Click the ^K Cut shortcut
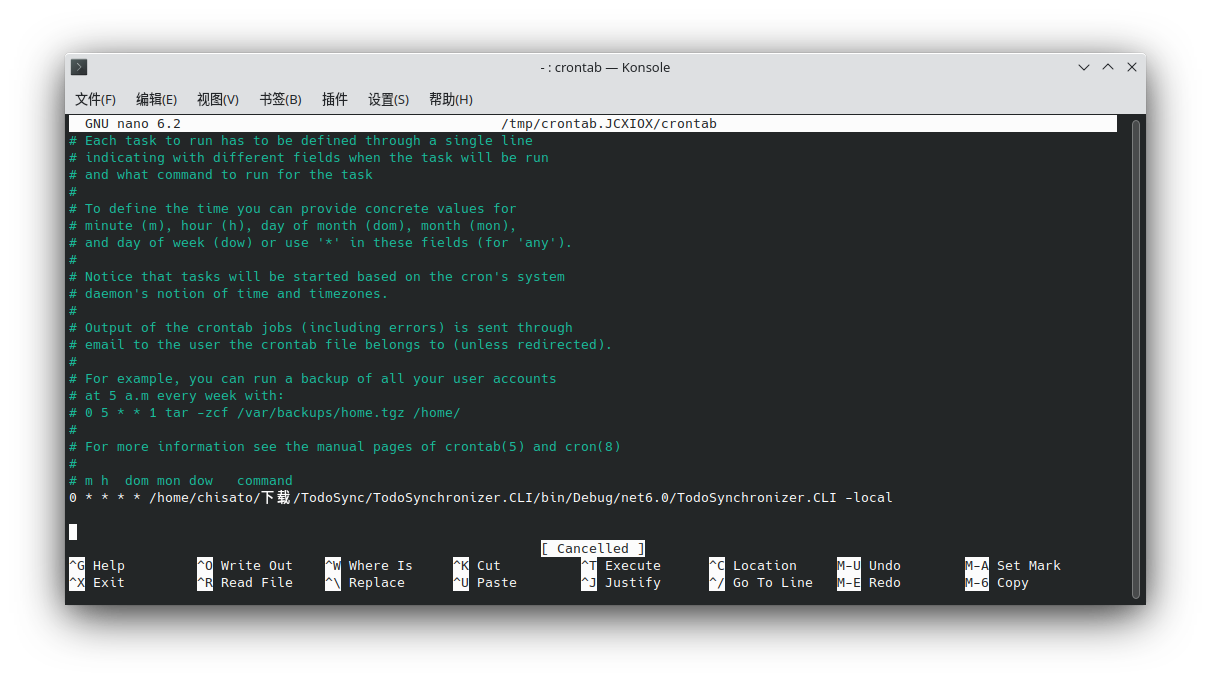The width and height of the screenshot is (1211, 682). tap(477, 566)
